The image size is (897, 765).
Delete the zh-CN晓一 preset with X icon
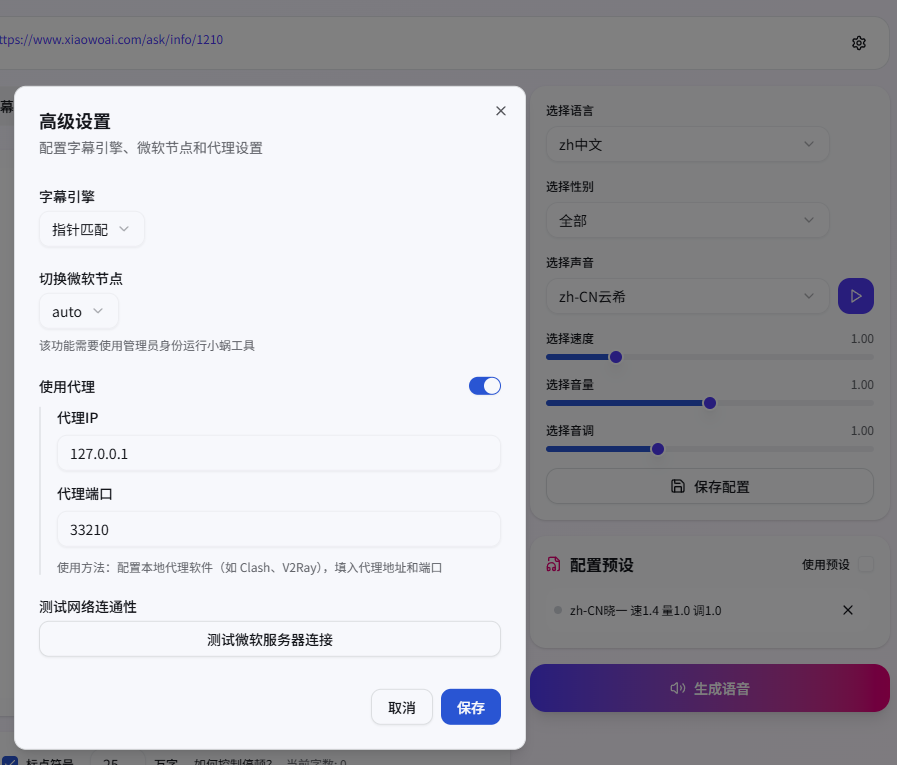pyautogui.click(x=848, y=610)
